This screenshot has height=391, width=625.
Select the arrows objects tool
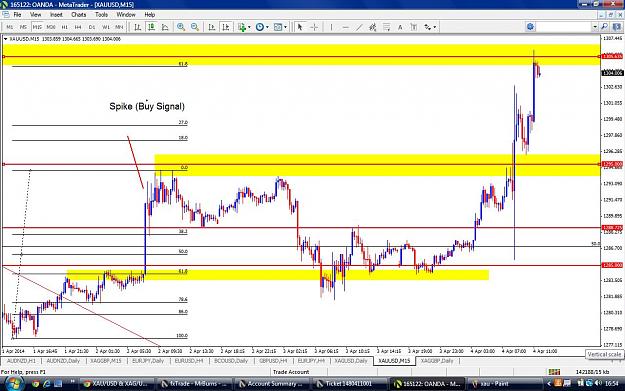428,27
